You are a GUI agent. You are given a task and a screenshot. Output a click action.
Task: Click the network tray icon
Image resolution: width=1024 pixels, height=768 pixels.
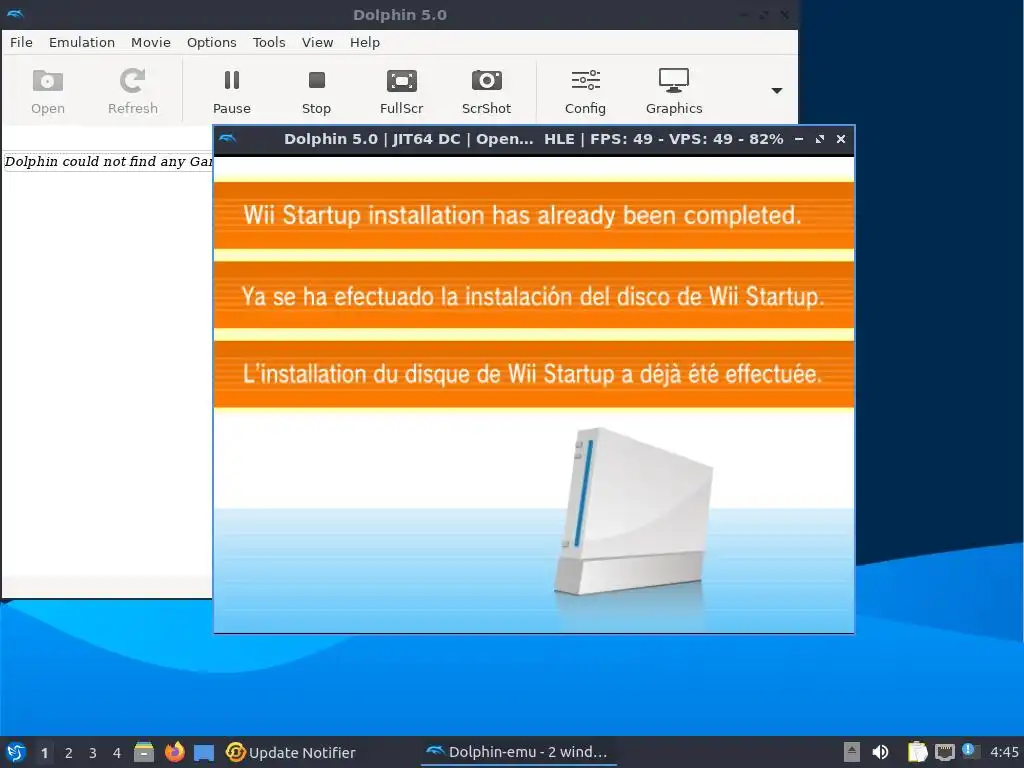click(x=944, y=752)
